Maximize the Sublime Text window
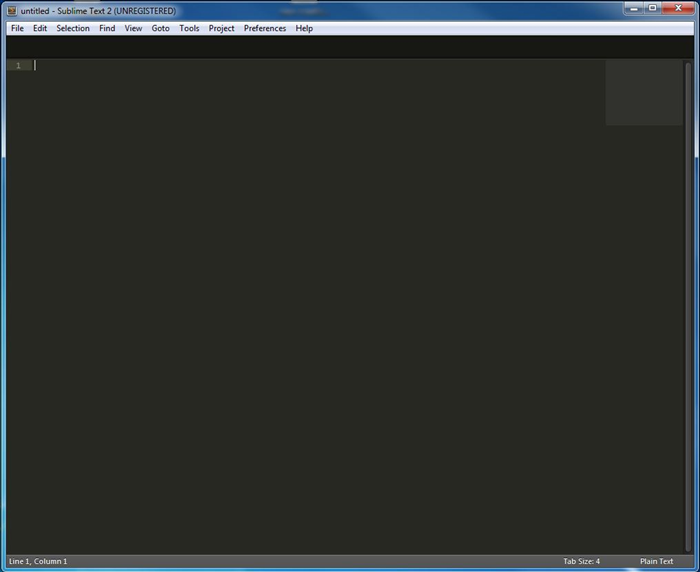Viewport: 700px width, 572px height. [x=653, y=8]
